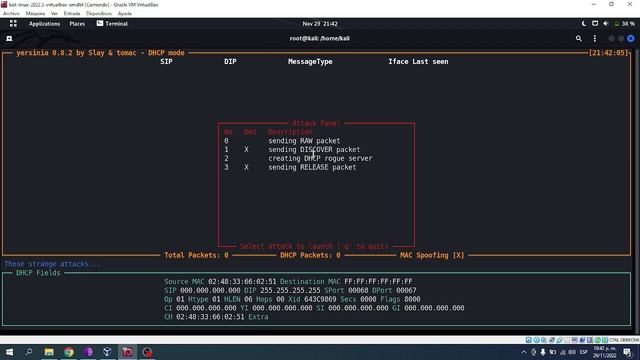Click the battery 36 % indicator
Screen dimensions: 640x360
(x=624, y=24)
